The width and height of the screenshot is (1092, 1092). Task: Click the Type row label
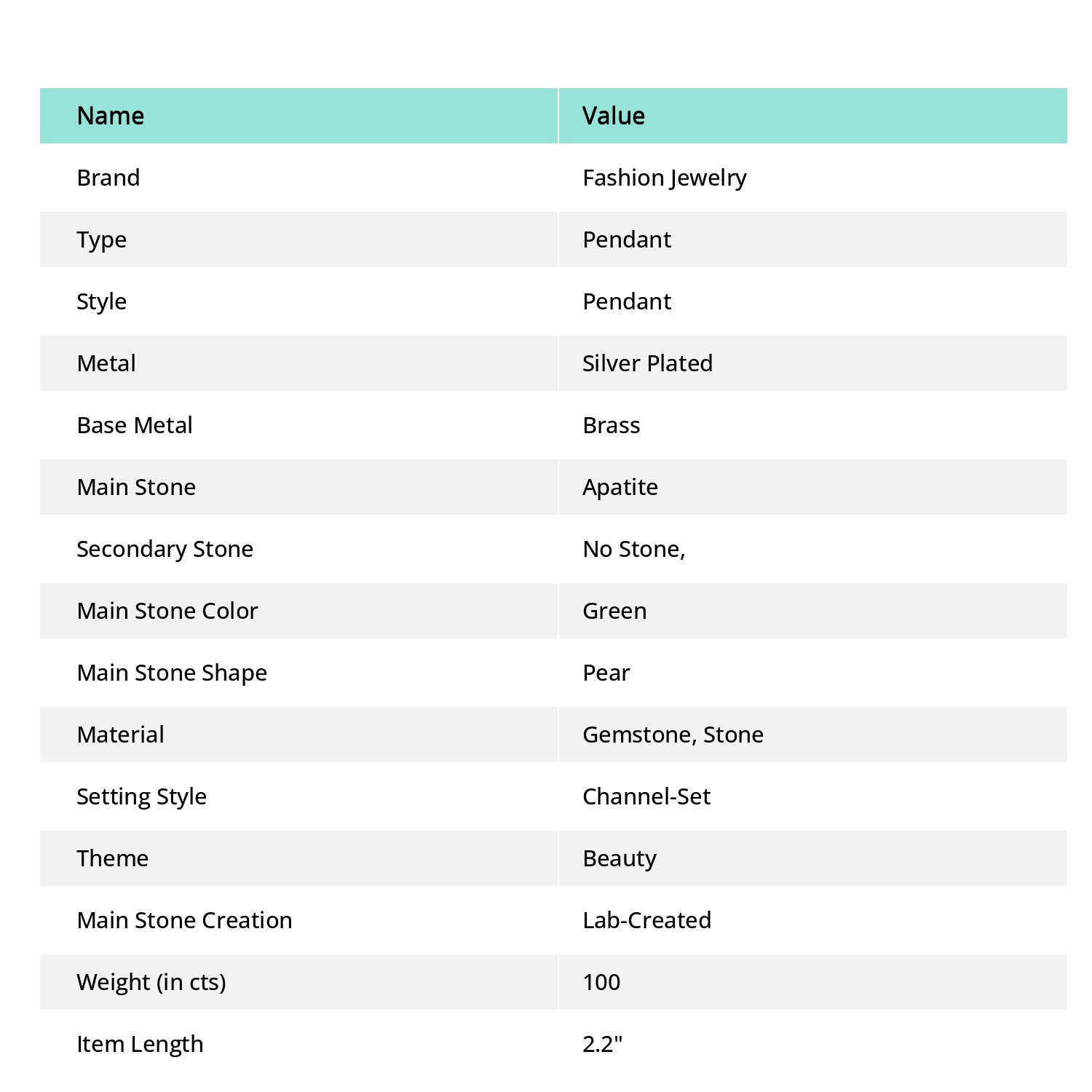[x=102, y=240]
